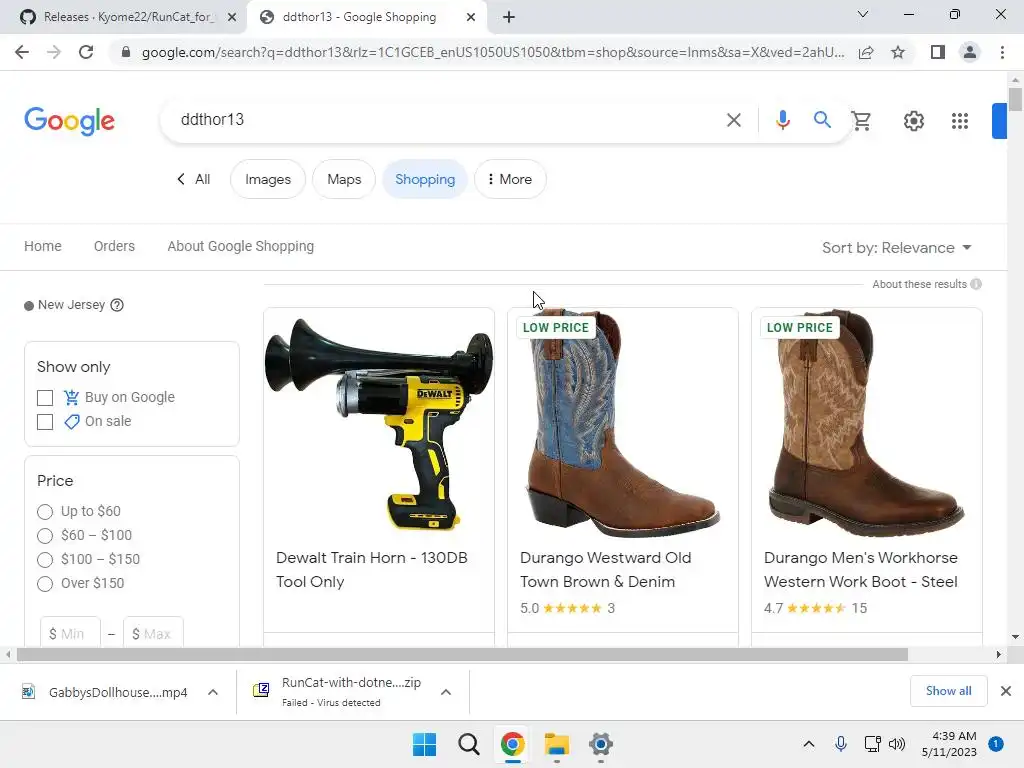View site information padlock
1024x768 pixels.
pos(126,52)
